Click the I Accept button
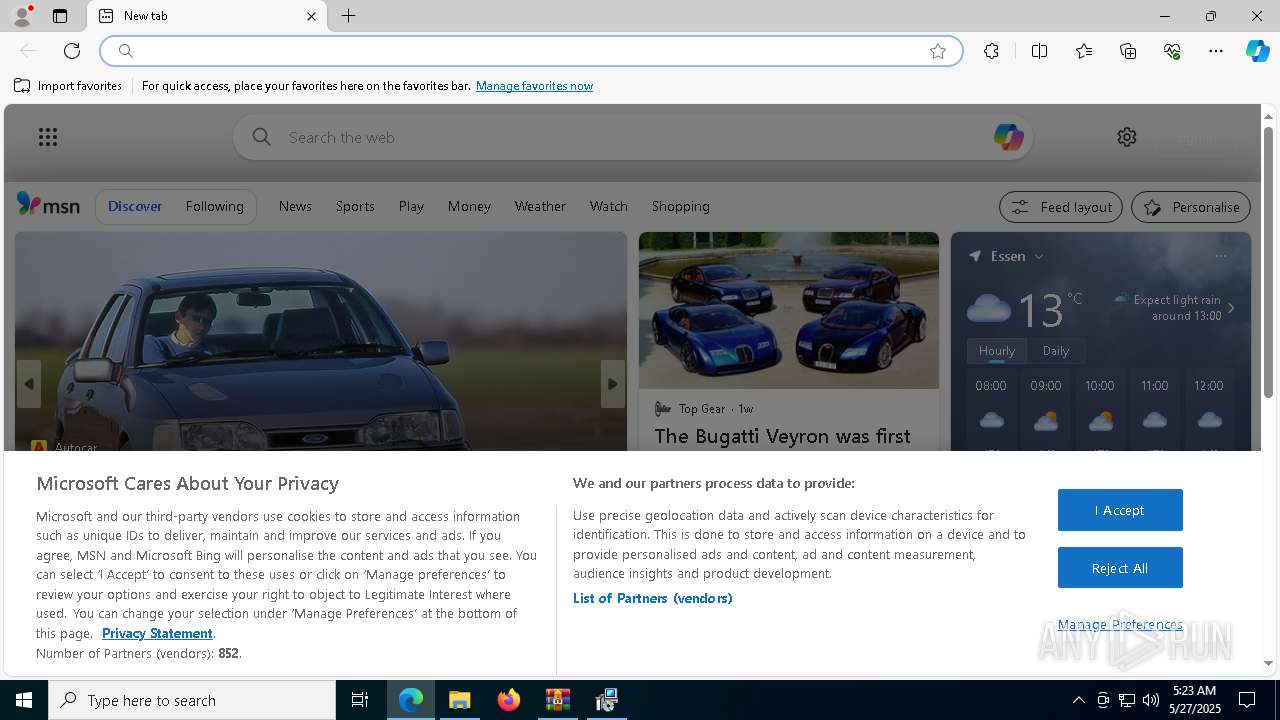The height and width of the screenshot is (720, 1280). (x=1120, y=510)
